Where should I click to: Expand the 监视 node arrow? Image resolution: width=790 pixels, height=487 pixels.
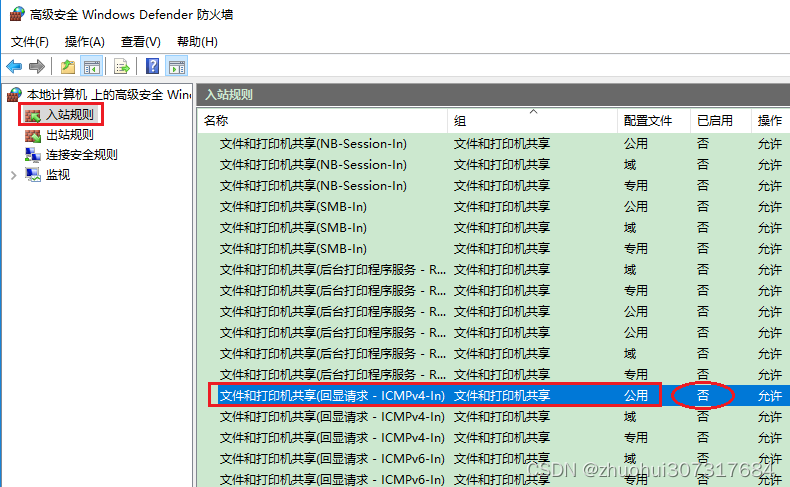(14, 175)
